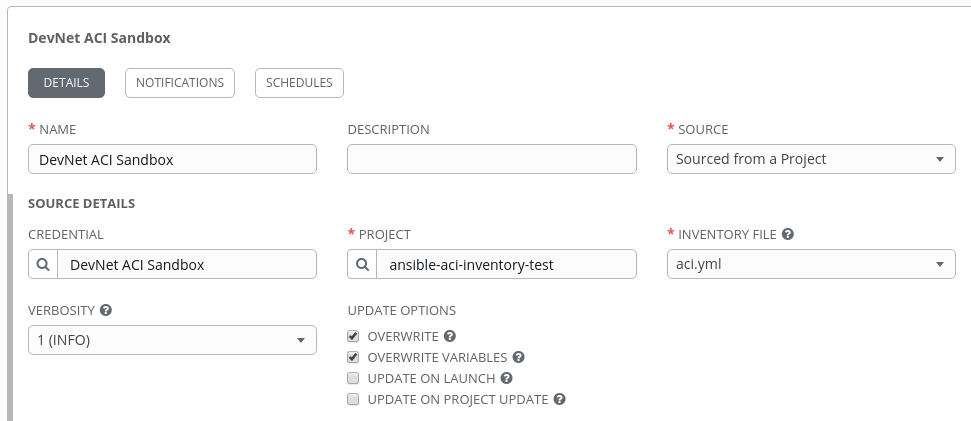The image size is (971, 421).
Task: Click help icon for Update on Launch
Action: point(507,378)
